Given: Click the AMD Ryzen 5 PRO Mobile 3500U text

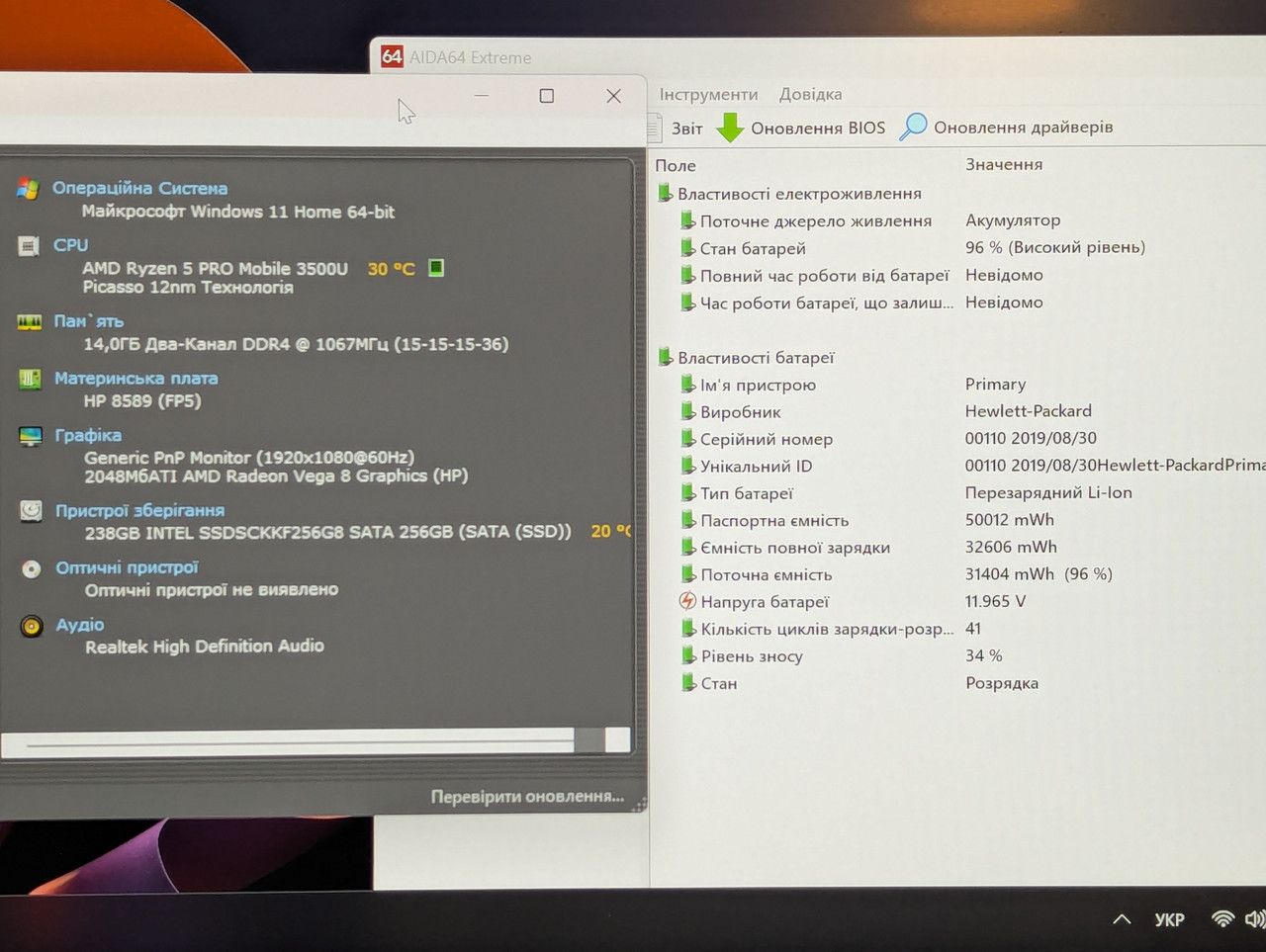Looking at the screenshot, I should coord(215,269).
